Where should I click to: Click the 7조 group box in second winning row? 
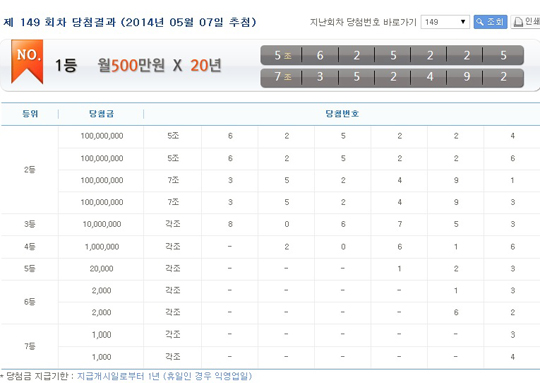282,76
